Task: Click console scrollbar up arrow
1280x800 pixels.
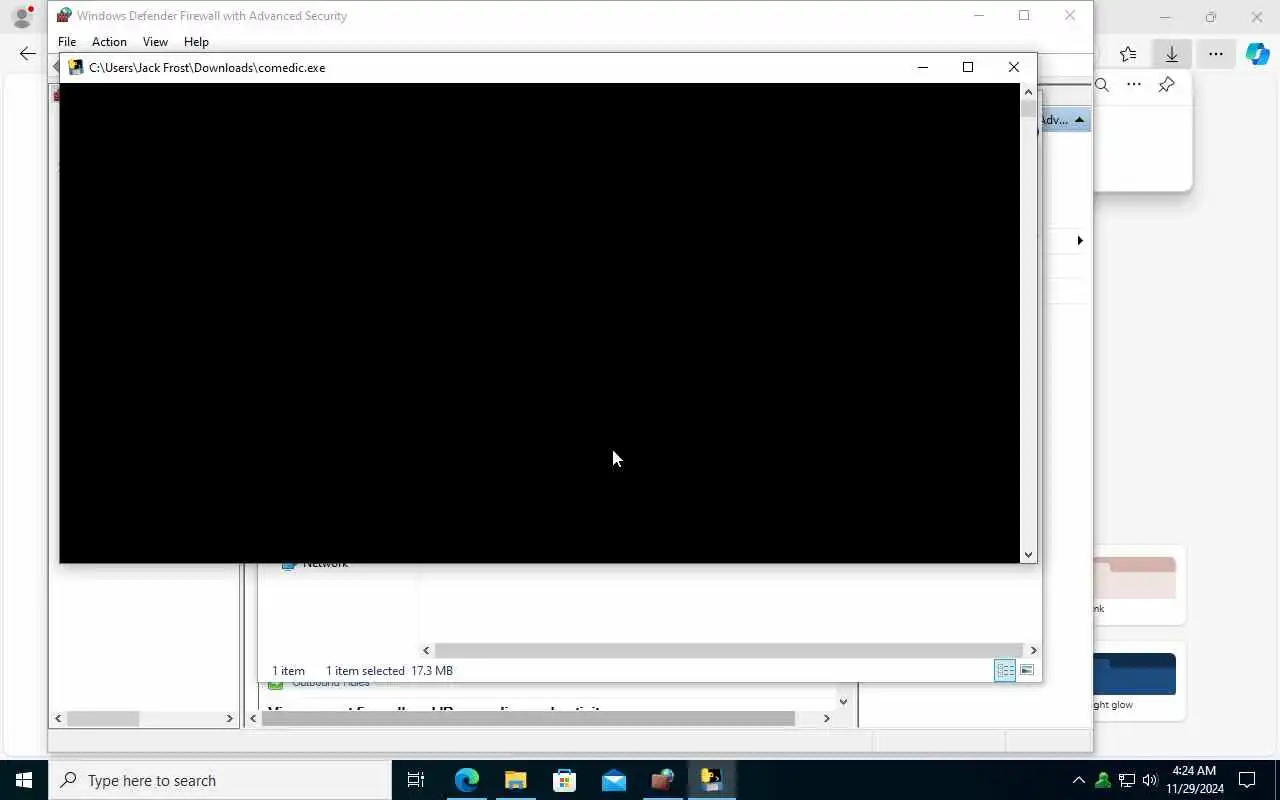Action: click(x=1028, y=92)
